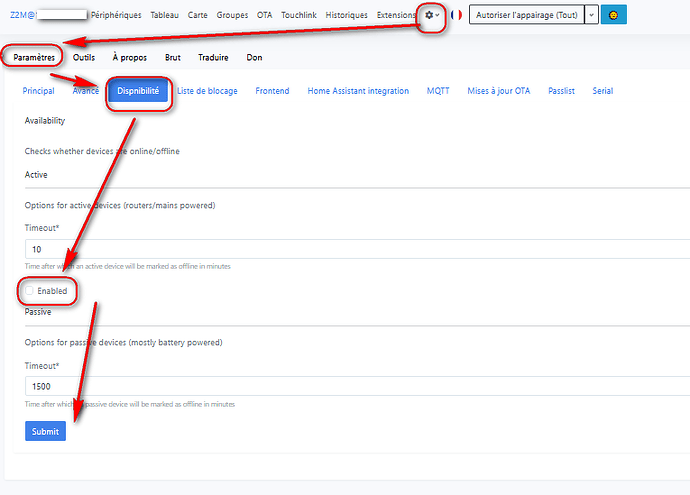Click the active Timeout field showing 10
The width and height of the screenshot is (690, 495).
pyautogui.click(x=350, y=249)
